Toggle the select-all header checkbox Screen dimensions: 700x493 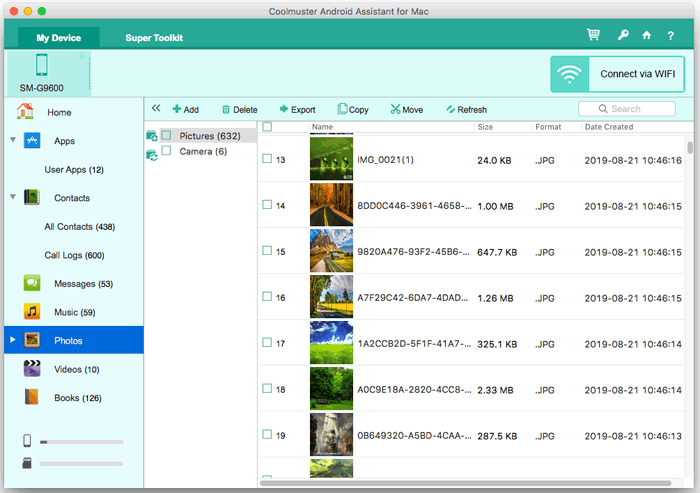[x=267, y=127]
